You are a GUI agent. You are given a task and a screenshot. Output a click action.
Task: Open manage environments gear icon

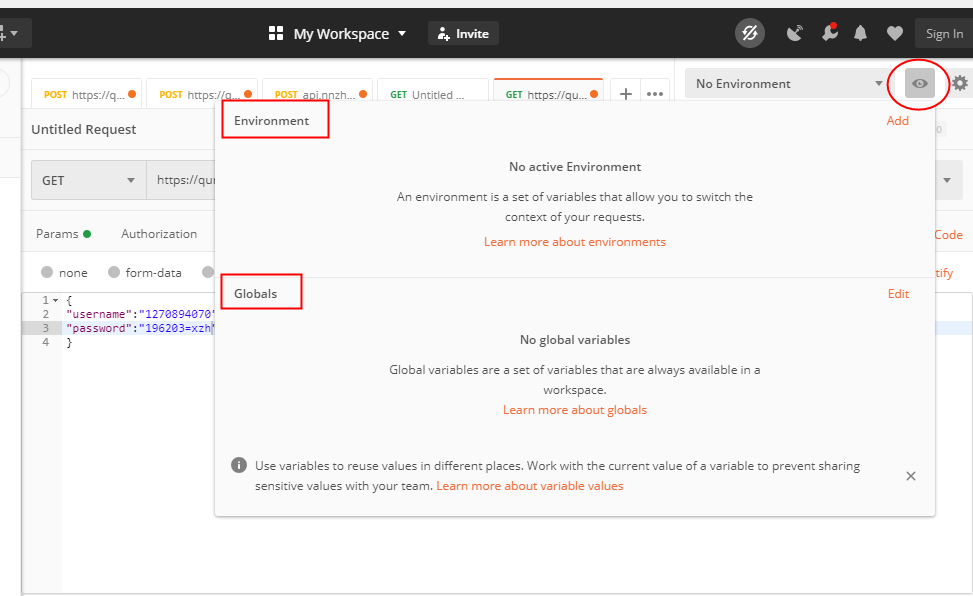[960, 84]
